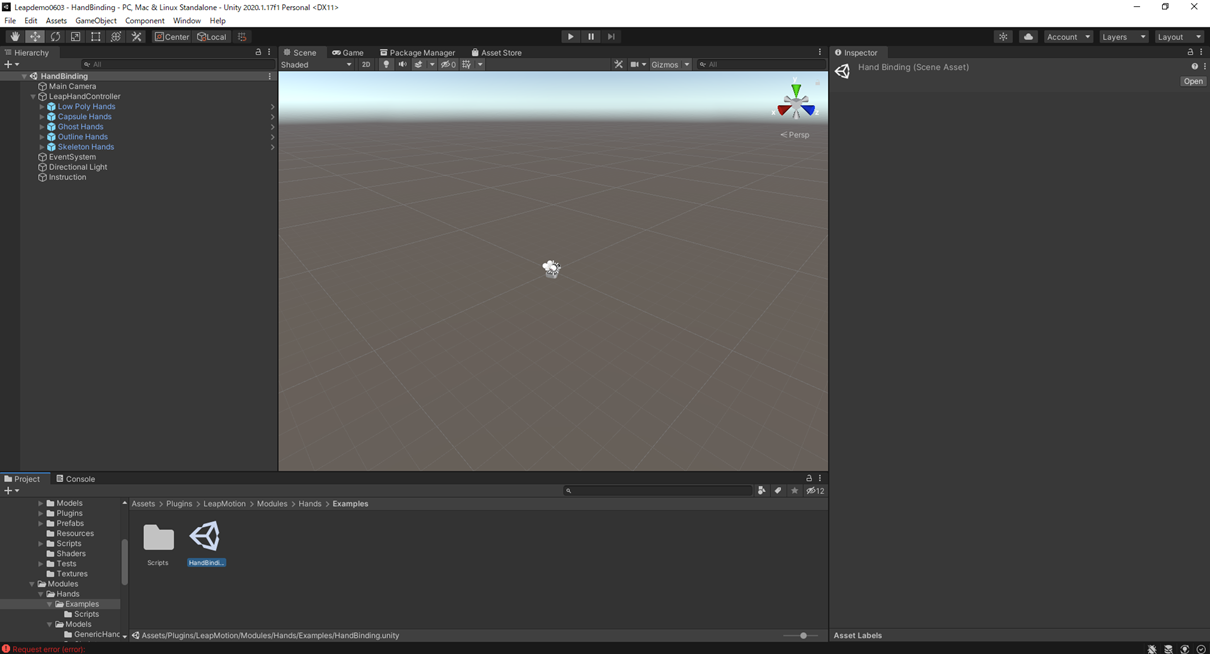Image resolution: width=1210 pixels, height=654 pixels.
Task: Toggle hidden objects visibility icon in Scene
Action: (448, 65)
